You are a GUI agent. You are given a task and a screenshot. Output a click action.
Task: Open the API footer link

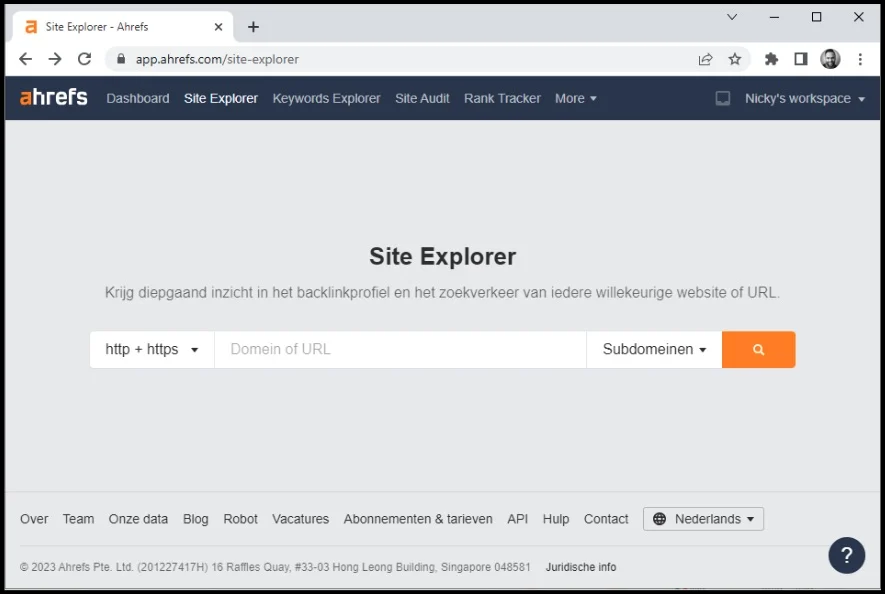518,519
